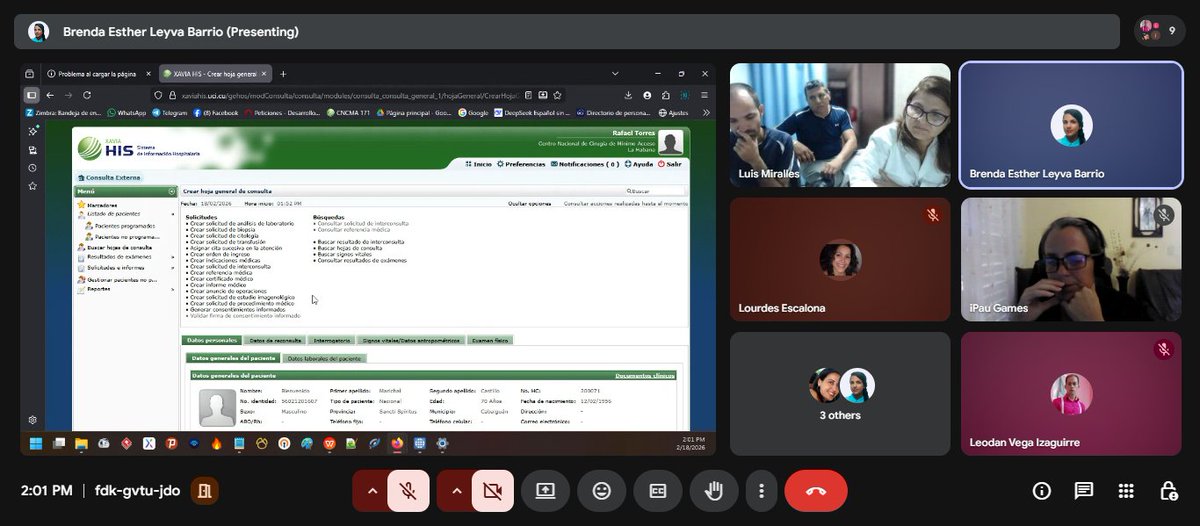Image resolution: width=1200 pixels, height=526 pixels.
Task: Click Salir to log out
Action: point(670,163)
